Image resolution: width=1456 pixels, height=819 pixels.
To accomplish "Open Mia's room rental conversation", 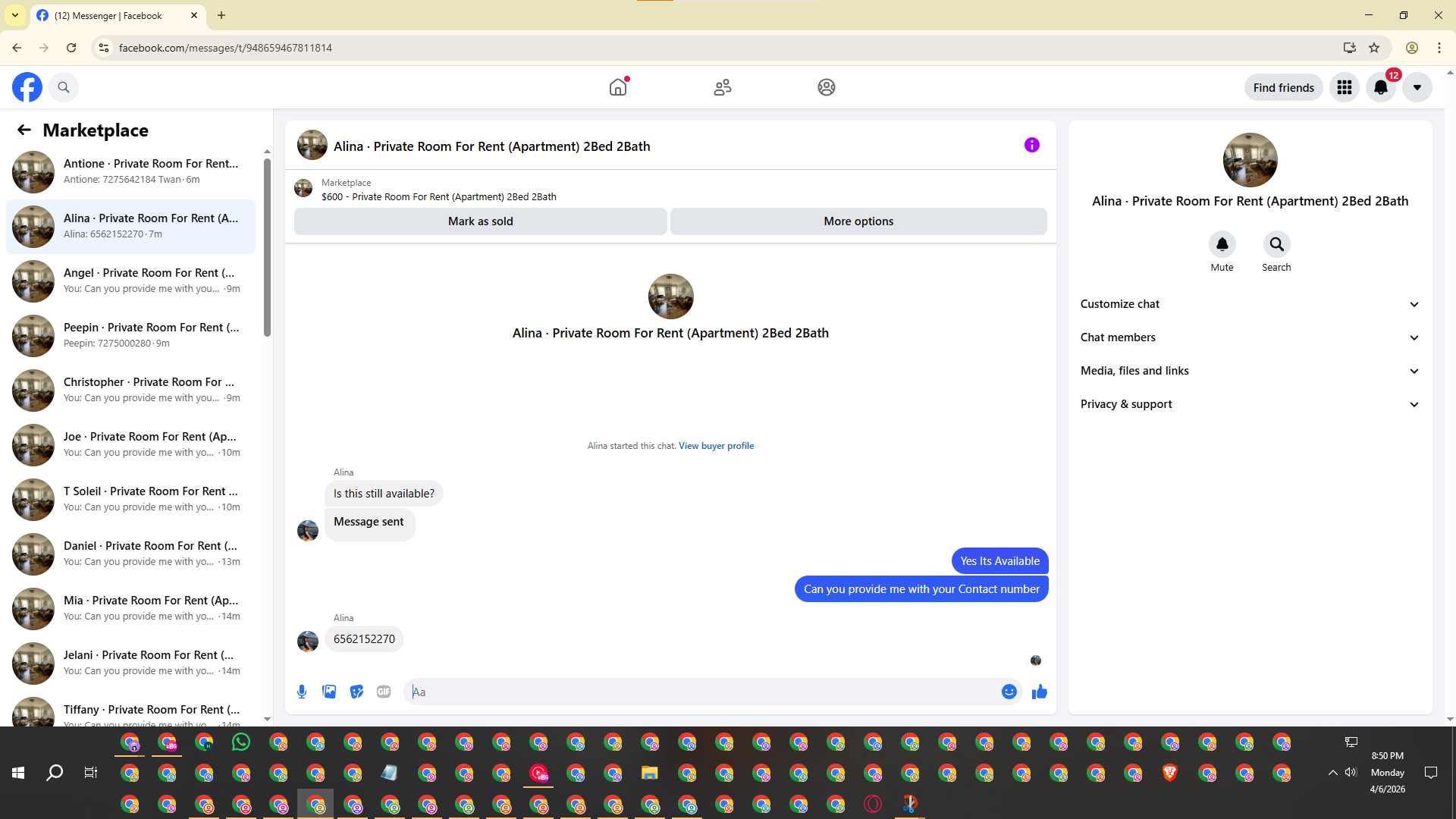I will coord(131,609).
